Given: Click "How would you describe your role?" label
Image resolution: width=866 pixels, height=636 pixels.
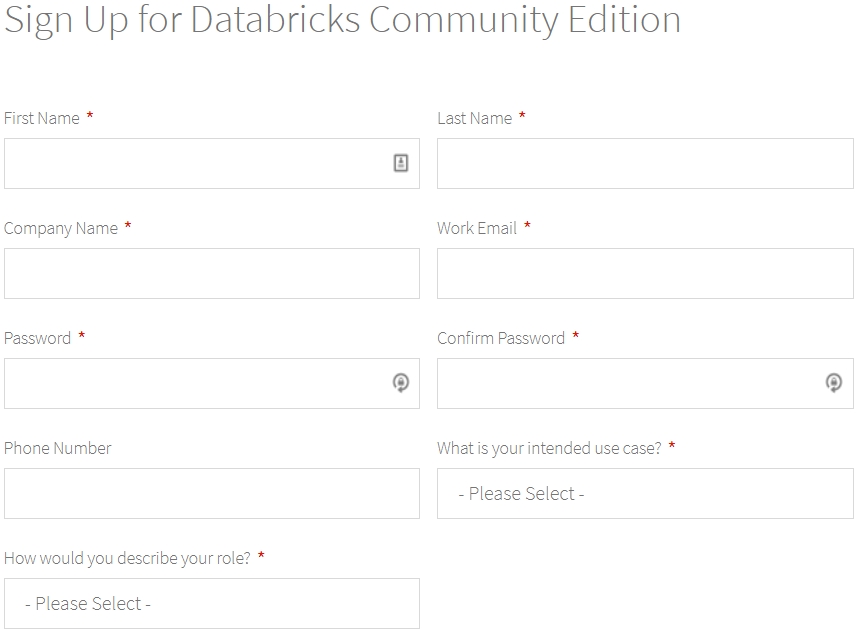Looking at the screenshot, I should click(x=127, y=558).
